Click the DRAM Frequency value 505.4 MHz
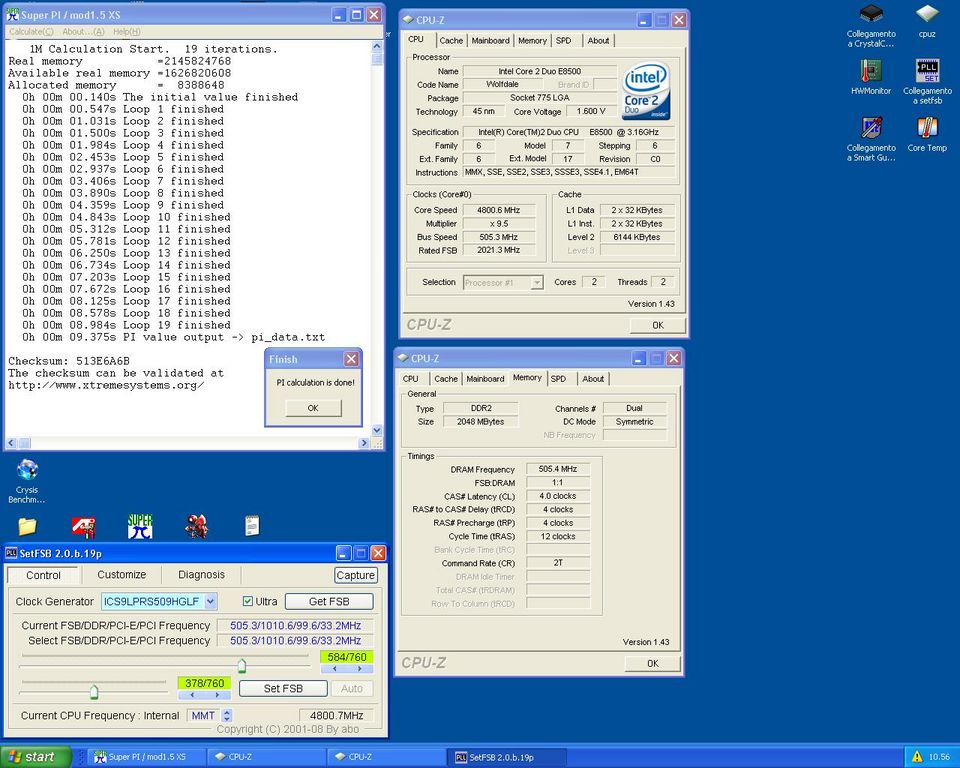The height and width of the screenshot is (768, 960). point(558,469)
